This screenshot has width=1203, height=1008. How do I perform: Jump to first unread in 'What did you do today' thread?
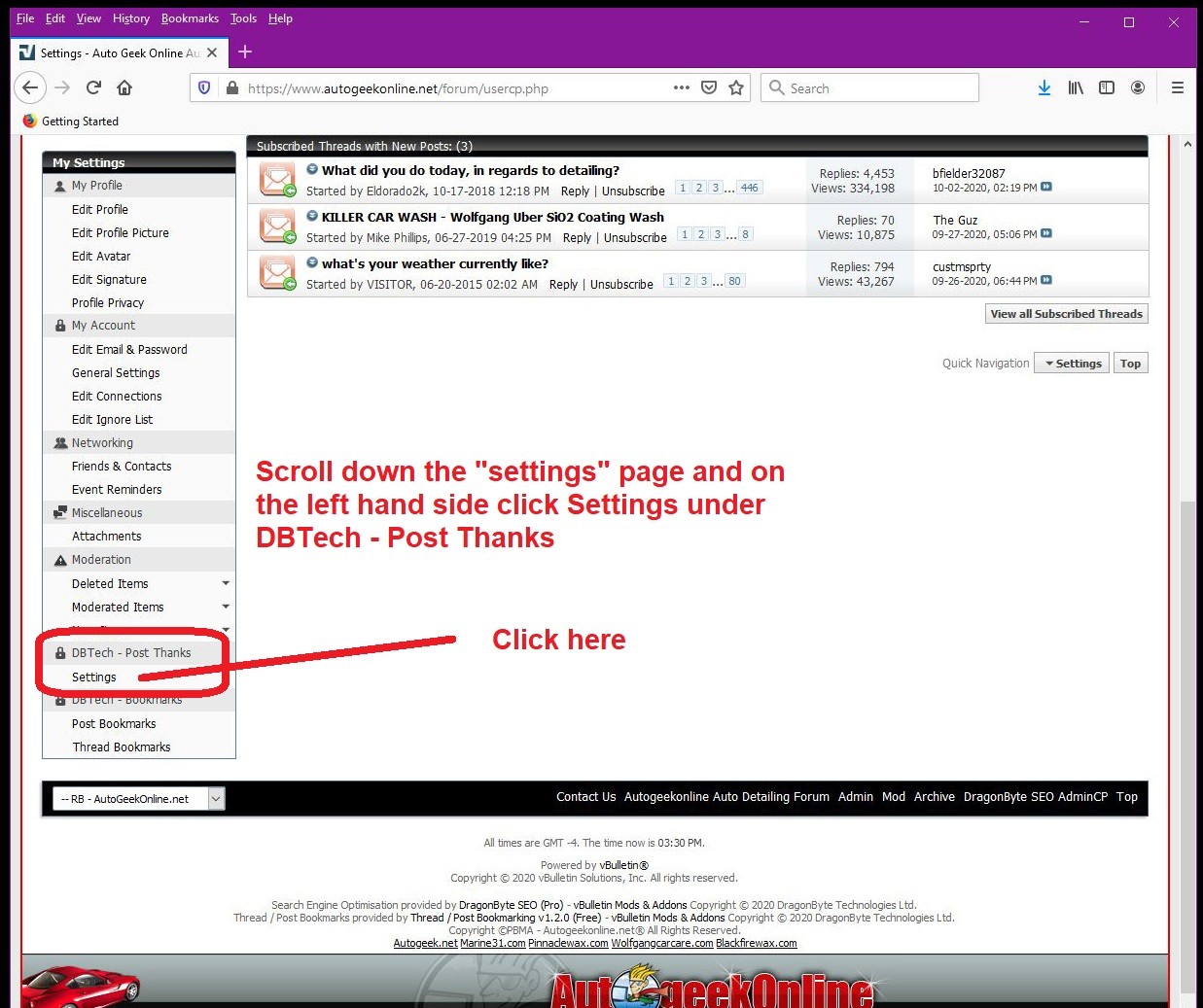click(x=312, y=169)
